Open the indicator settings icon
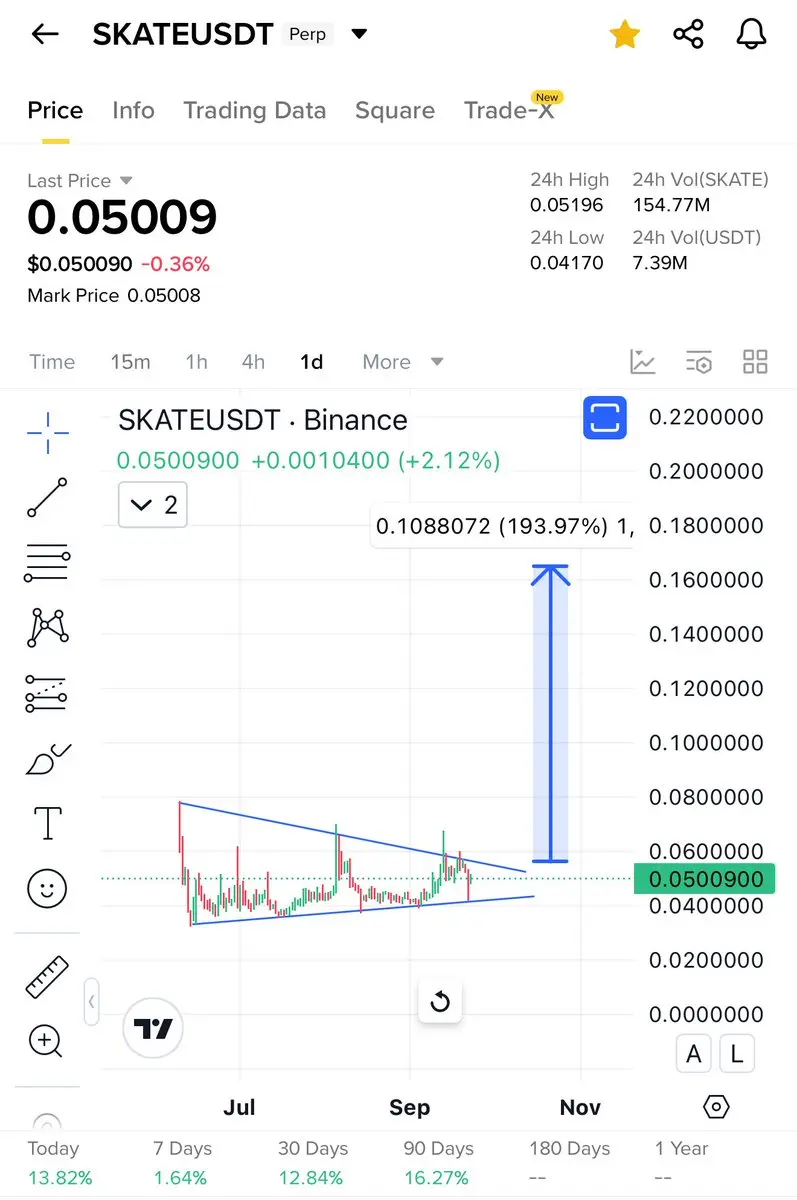797x1200 pixels. pyautogui.click(x=699, y=362)
